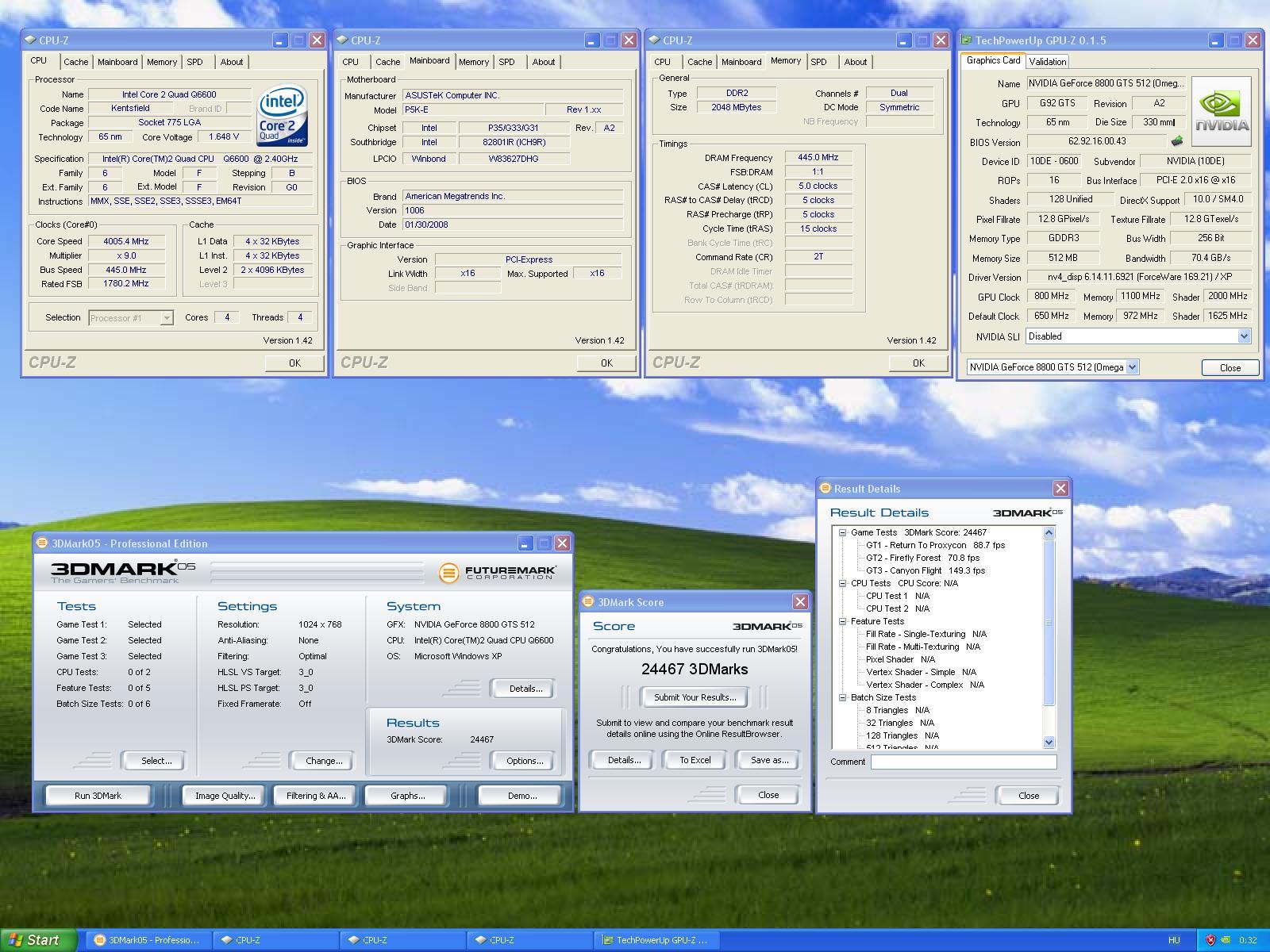Select GT3 - Canyon Flight result row
This screenshot has height=952, width=1270.
pyautogui.click(x=926, y=570)
